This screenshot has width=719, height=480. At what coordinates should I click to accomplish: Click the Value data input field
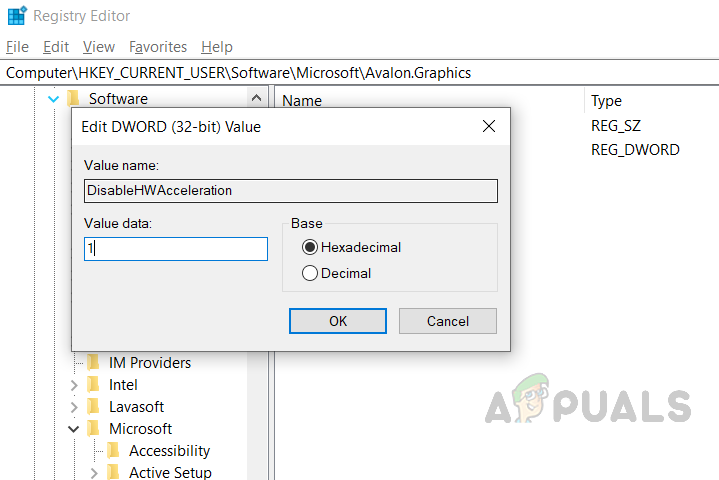pos(176,249)
